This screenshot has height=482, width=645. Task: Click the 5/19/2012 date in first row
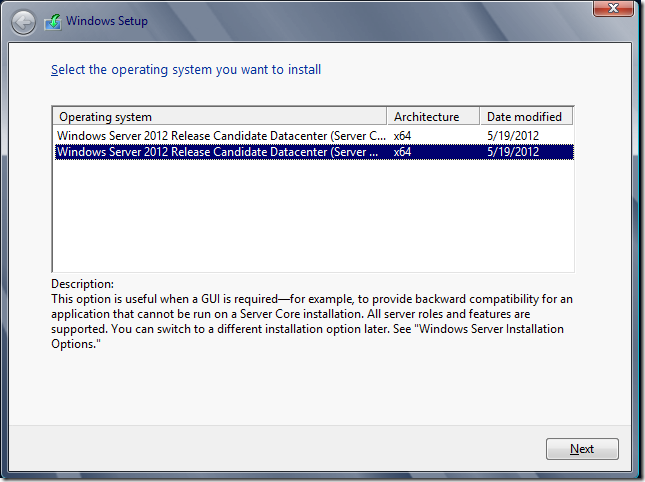pos(513,135)
